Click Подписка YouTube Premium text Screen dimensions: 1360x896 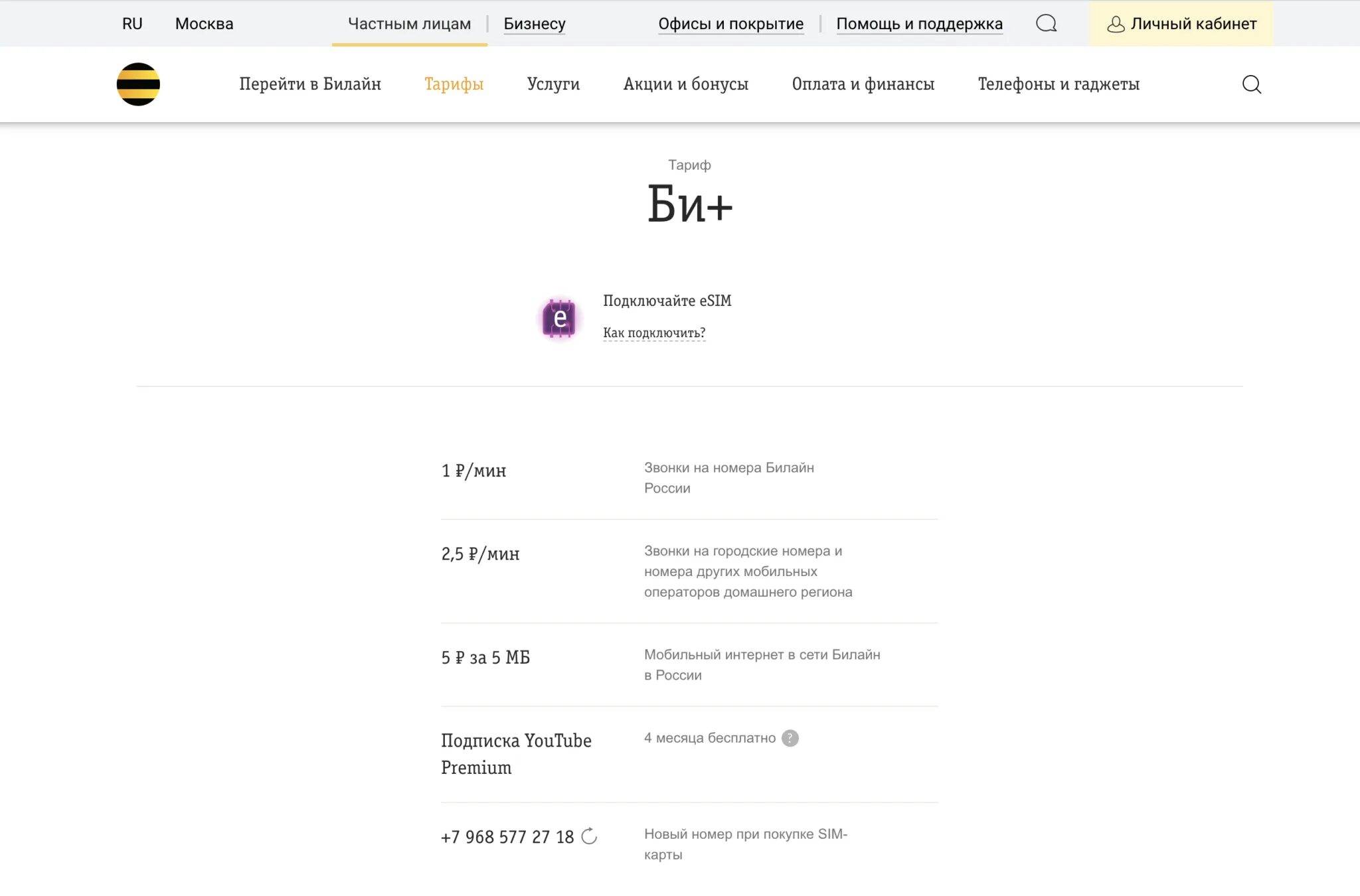click(x=516, y=754)
